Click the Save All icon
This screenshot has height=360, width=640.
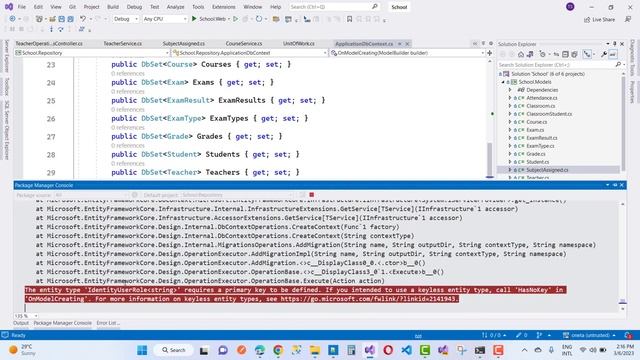pos(71,19)
